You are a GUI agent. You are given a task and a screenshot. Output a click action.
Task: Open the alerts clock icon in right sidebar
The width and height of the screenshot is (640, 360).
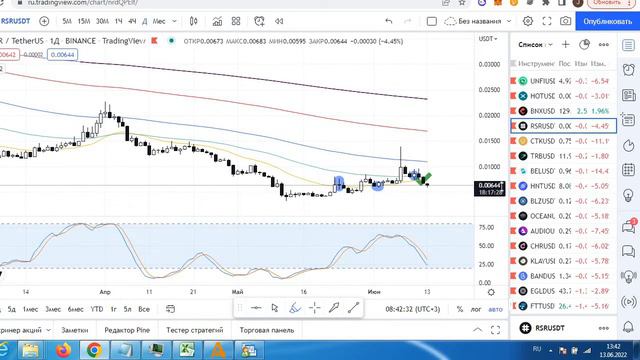[x=629, y=70]
